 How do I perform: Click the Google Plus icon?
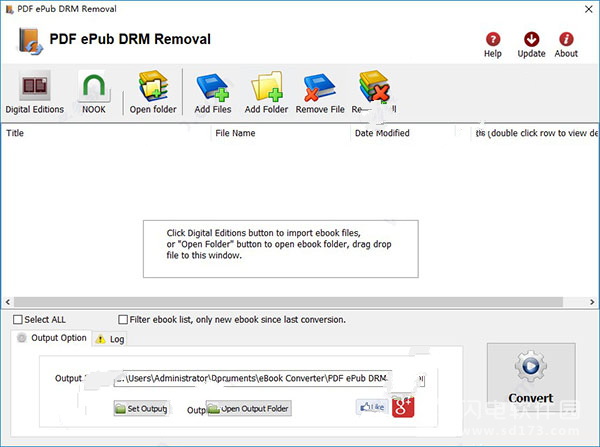403,407
